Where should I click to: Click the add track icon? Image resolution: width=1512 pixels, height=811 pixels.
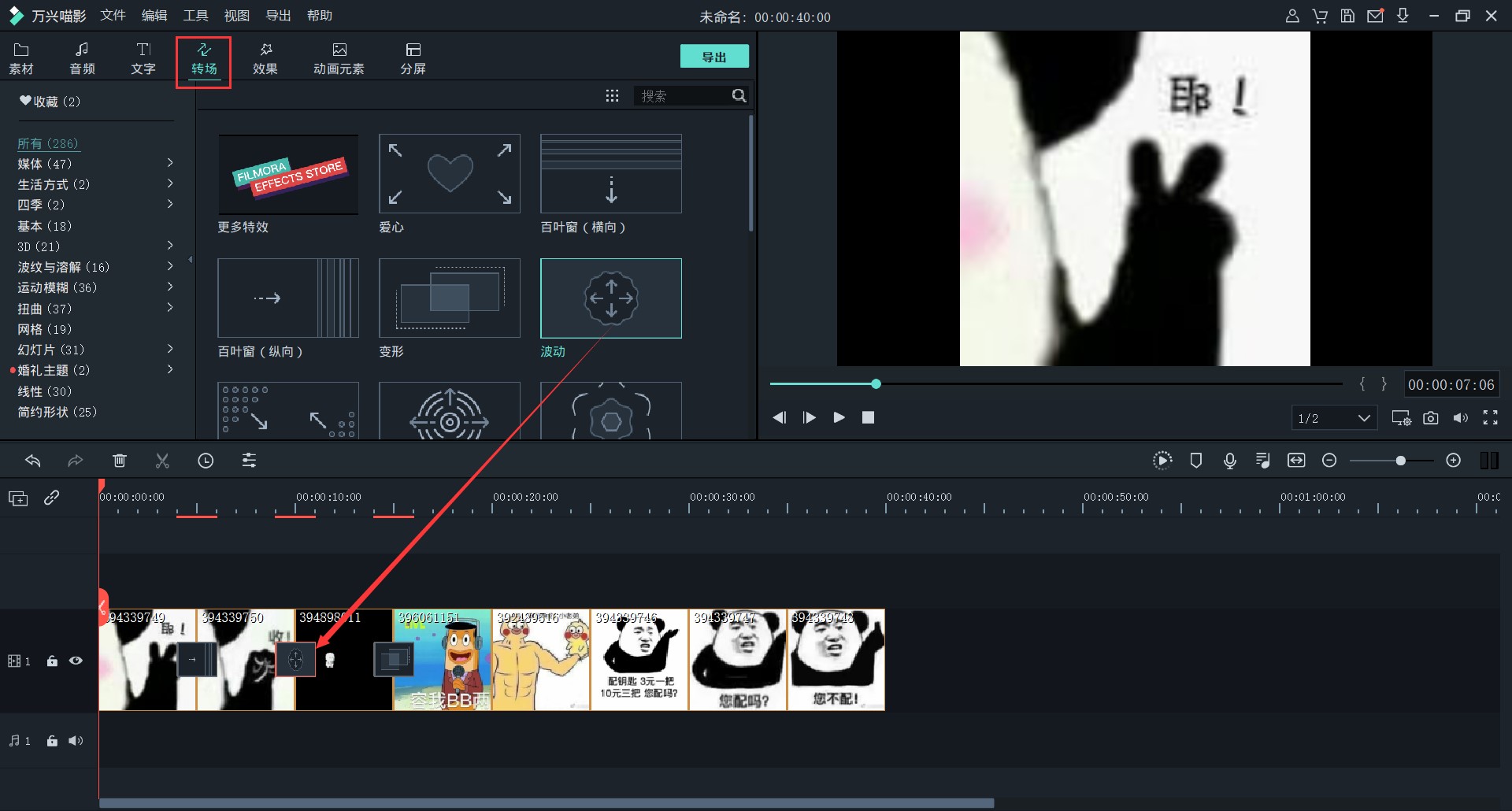click(18, 498)
